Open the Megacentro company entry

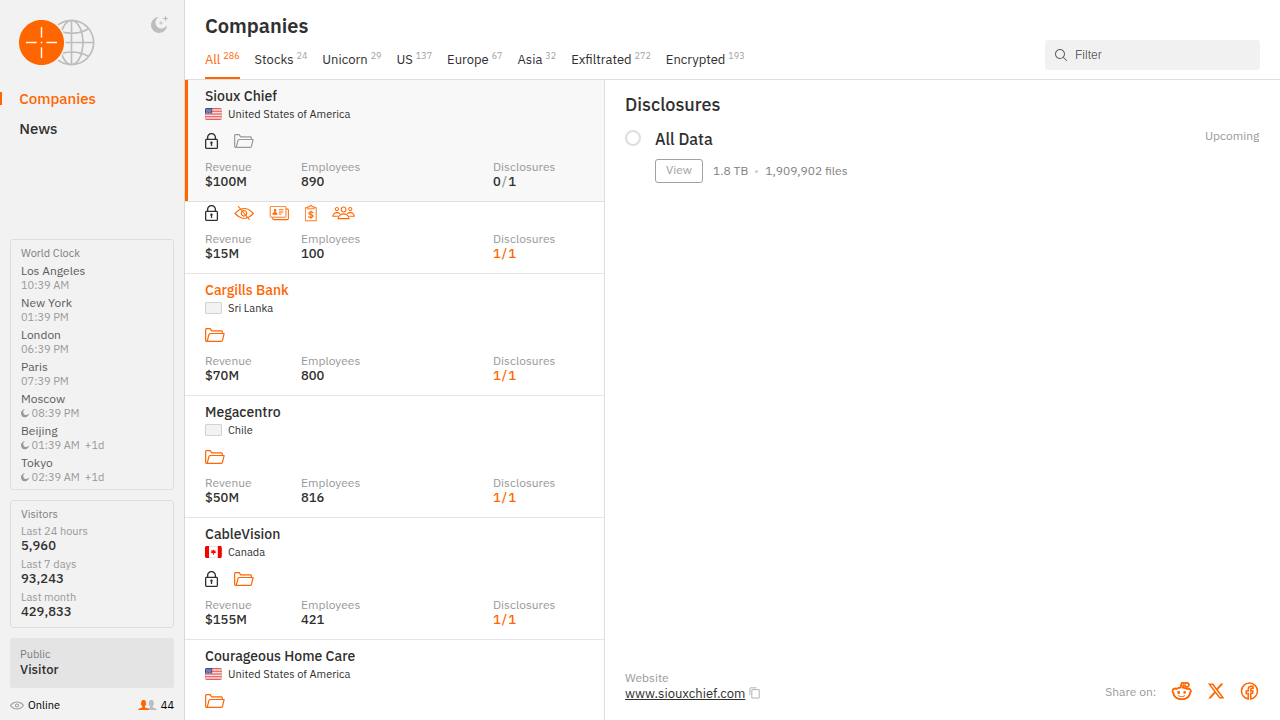click(x=395, y=457)
